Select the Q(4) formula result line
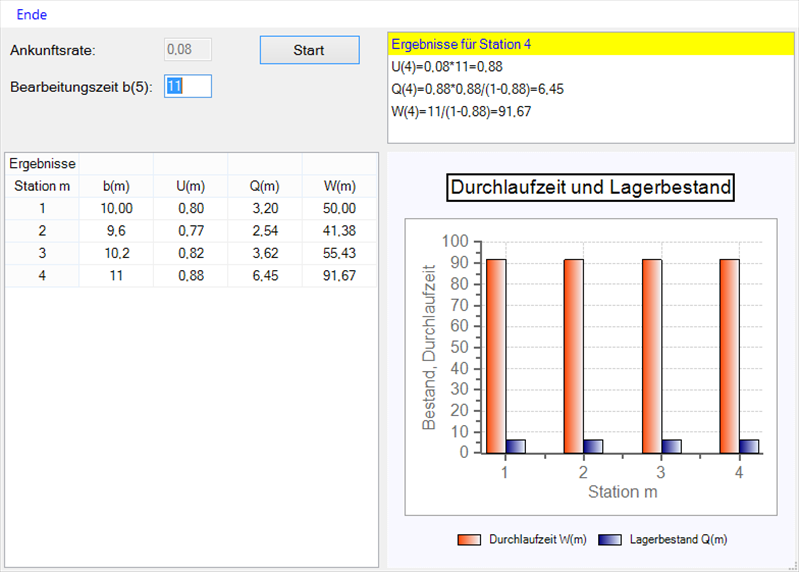 tap(478, 89)
